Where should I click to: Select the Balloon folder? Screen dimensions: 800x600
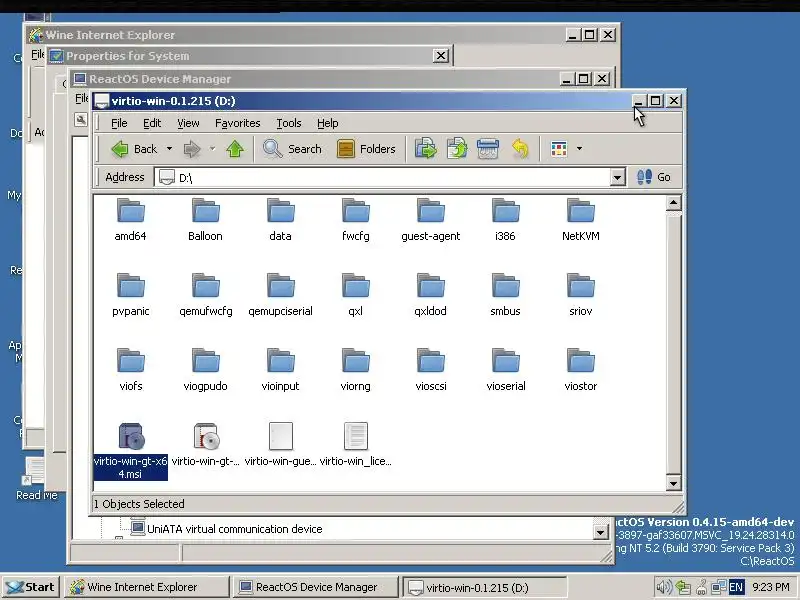(x=205, y=219)
